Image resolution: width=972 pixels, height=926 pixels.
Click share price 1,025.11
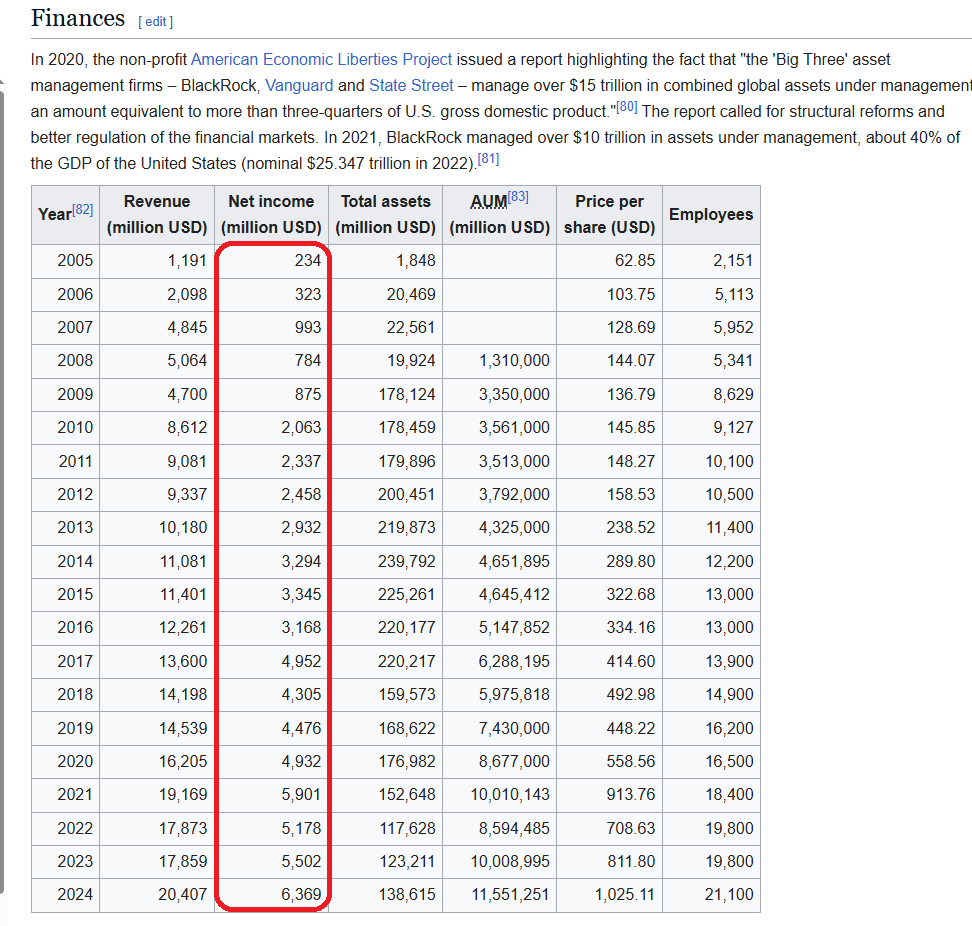pyautogui.click(x=625, y=894)
